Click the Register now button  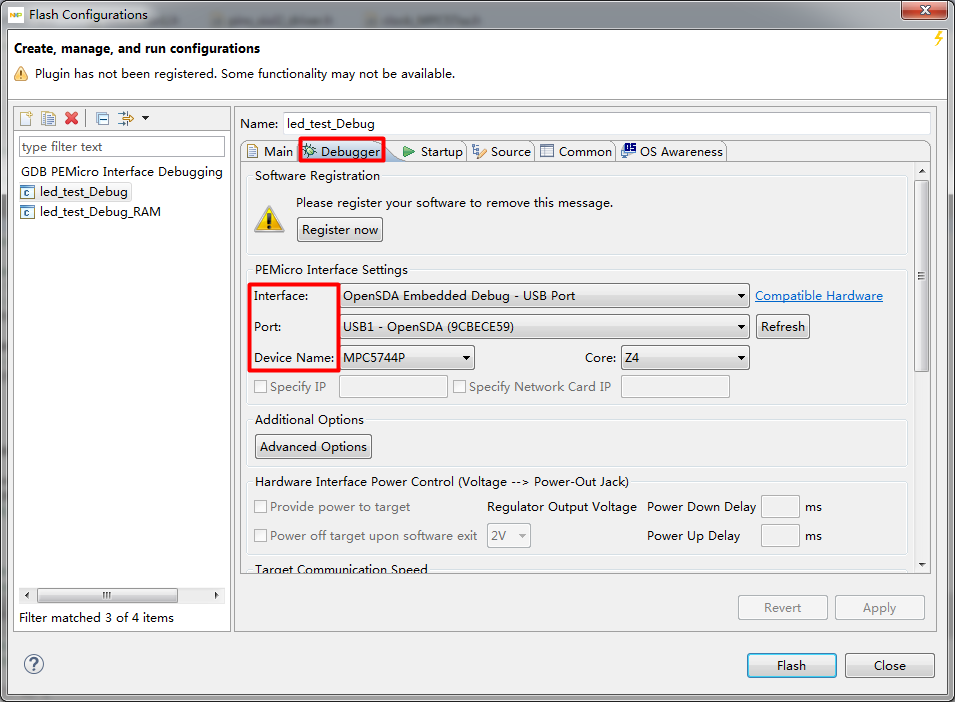point(340,230)
